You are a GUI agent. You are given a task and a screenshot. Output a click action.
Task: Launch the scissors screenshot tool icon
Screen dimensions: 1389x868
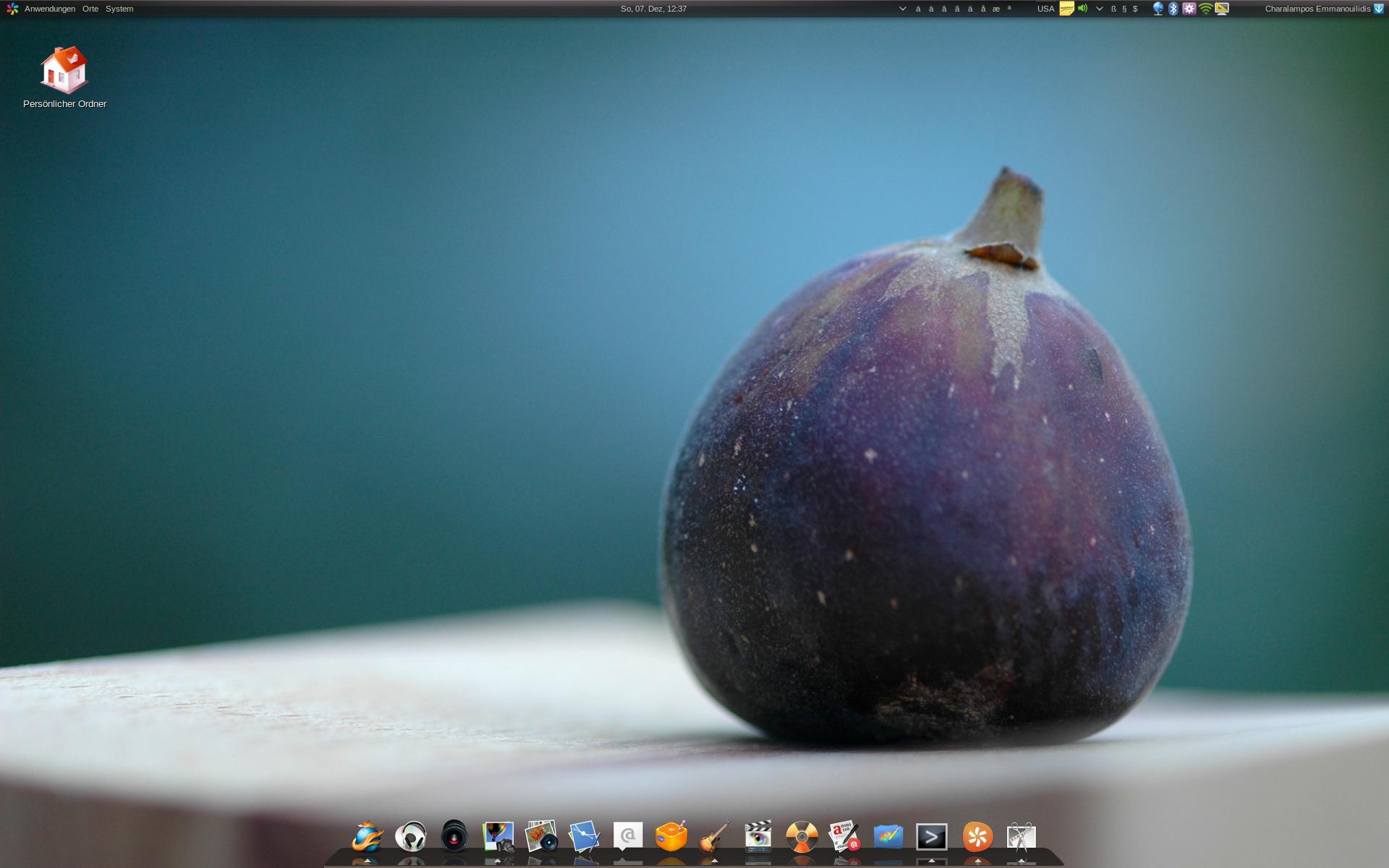click(x=1021, y=837)
